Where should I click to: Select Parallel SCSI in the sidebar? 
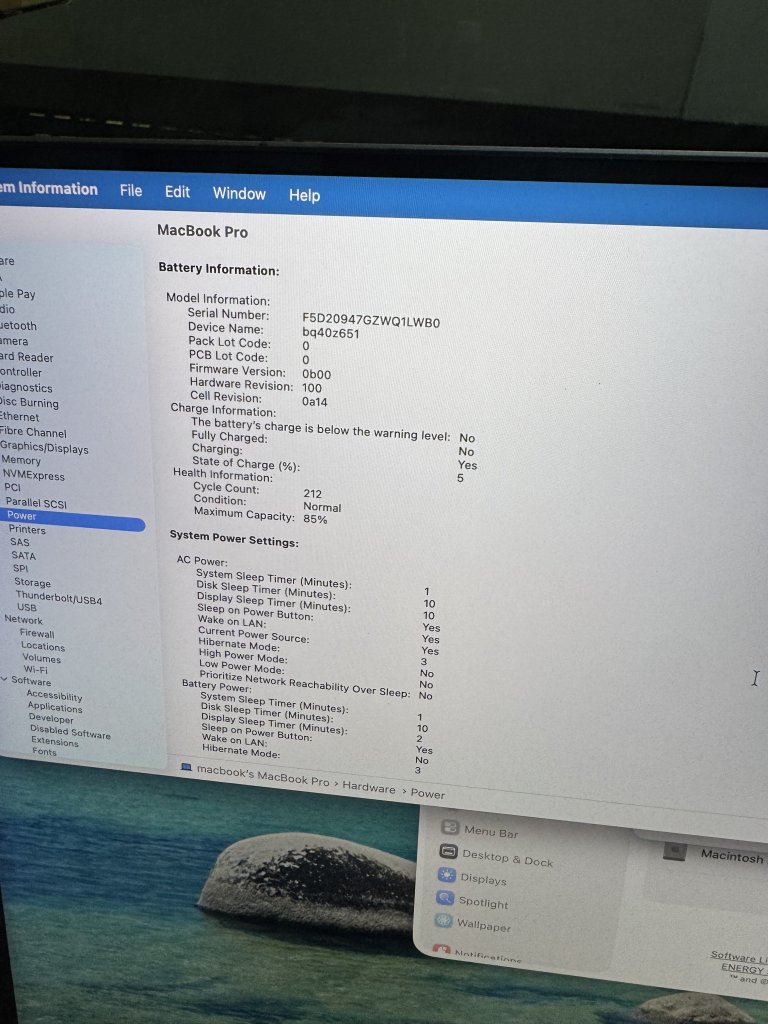point(36,502)
